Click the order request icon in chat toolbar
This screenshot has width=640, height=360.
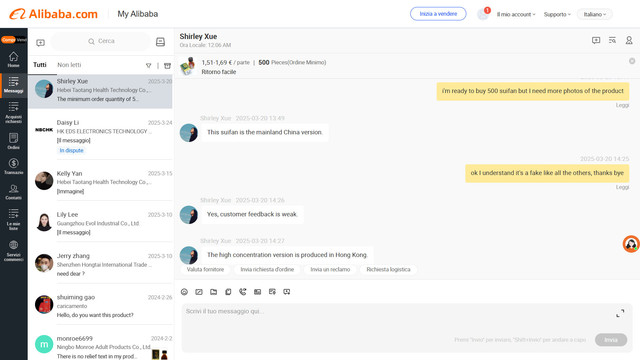coord(272,292)
